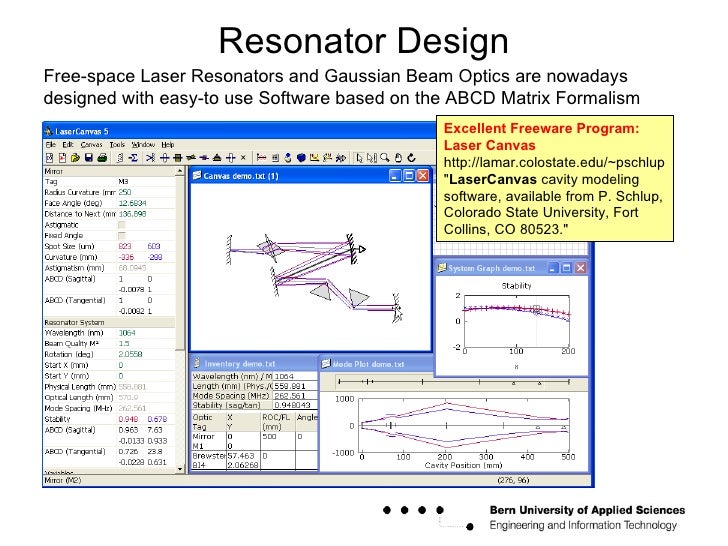This screenshot has width=728, height=546.
Task: Maximize the Canvas demo.txt window
Action: (409, 176)
